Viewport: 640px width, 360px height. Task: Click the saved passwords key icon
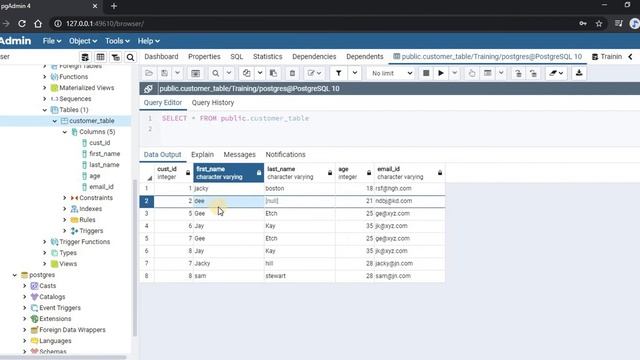pyautogui.click(x=583, y=24)
